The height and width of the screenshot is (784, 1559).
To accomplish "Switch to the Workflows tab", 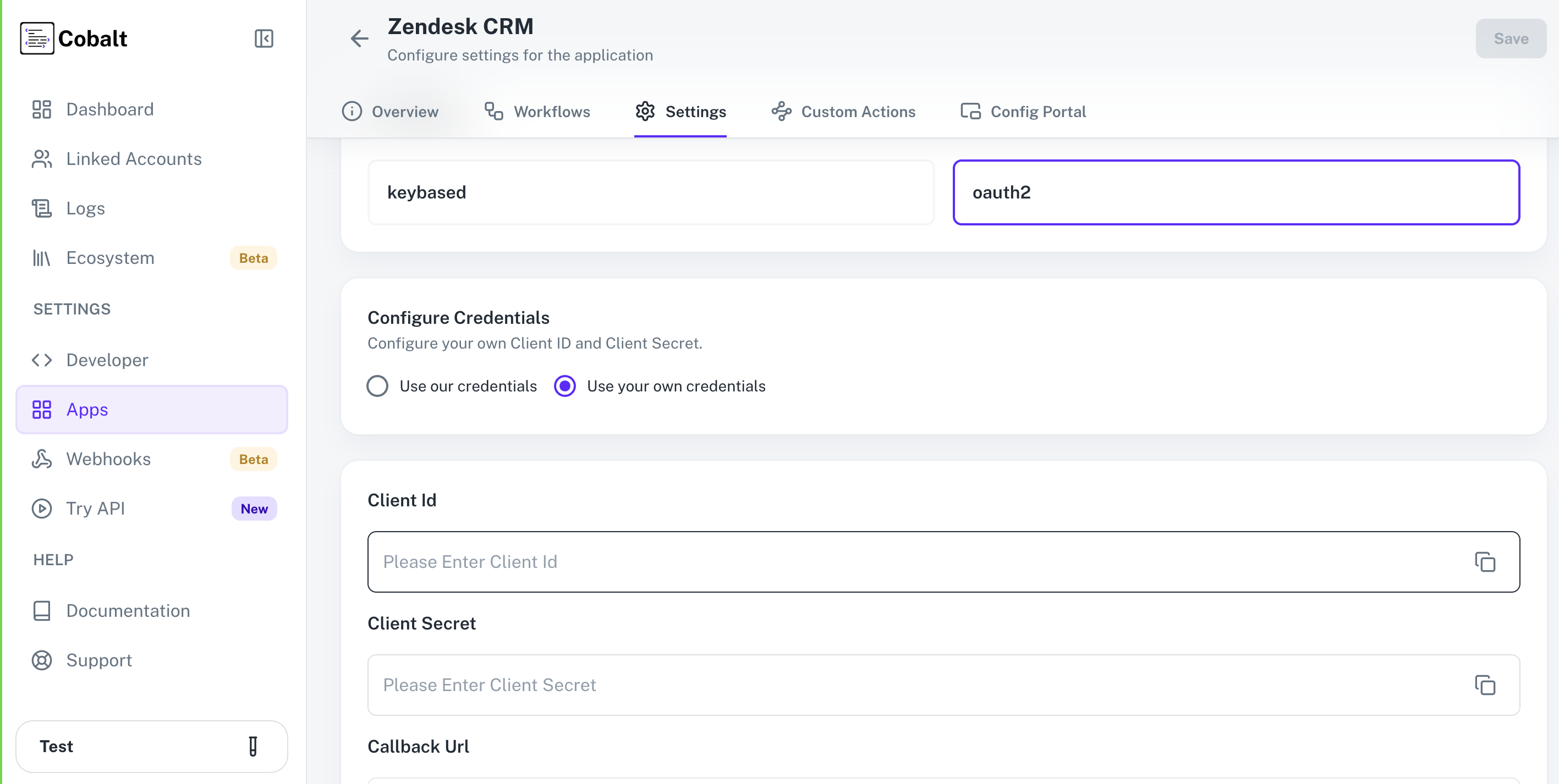I will click(x=536, y=111).
